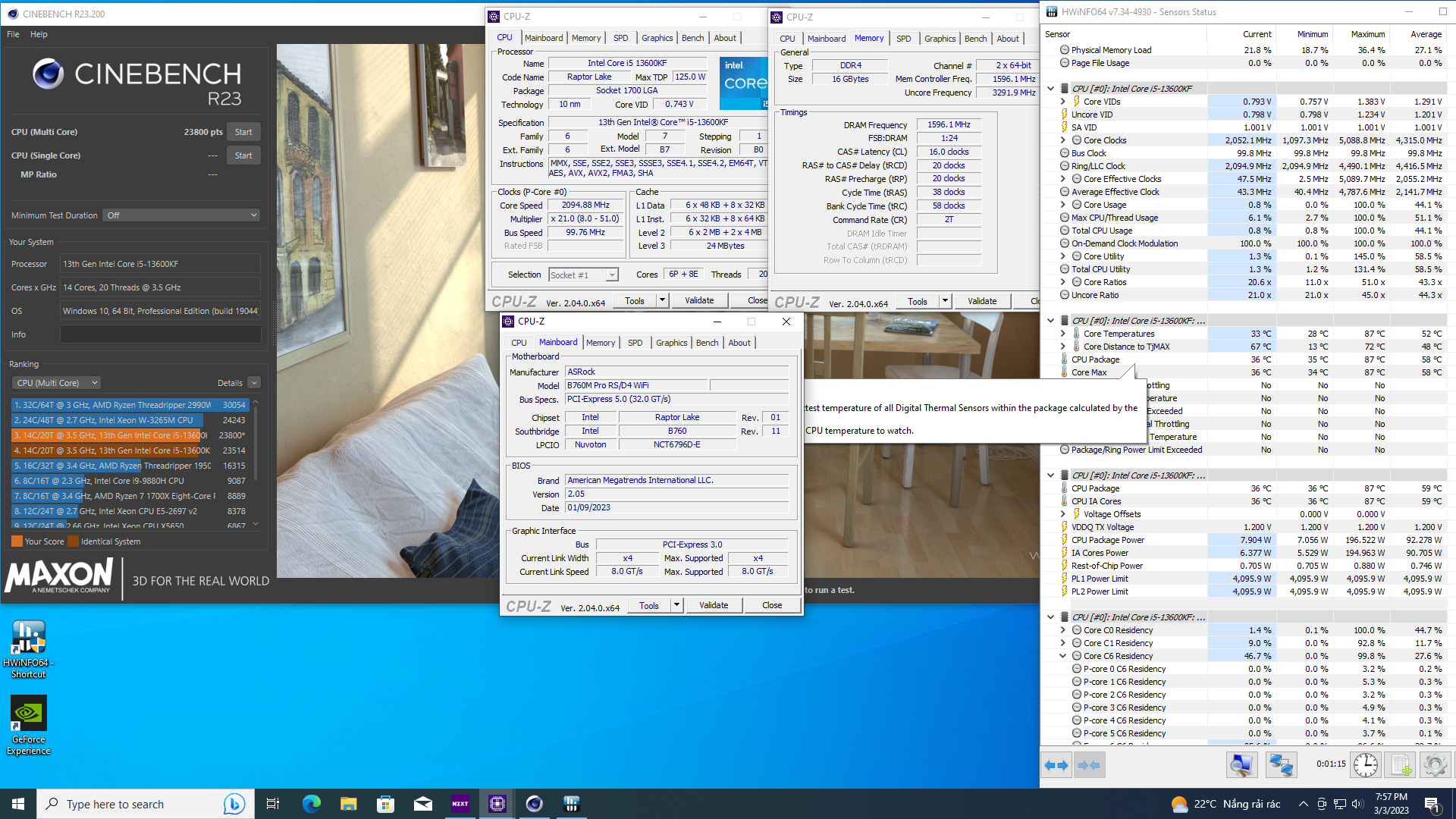Expand Core Clocks sensor row
The width and height of the screenshot is (1456, 819).
pos(1062,140)
